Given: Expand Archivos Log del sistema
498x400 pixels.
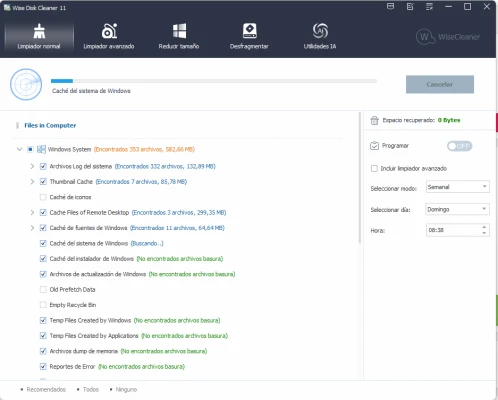Looking at the screenshot, I should (x=32, y=166).
